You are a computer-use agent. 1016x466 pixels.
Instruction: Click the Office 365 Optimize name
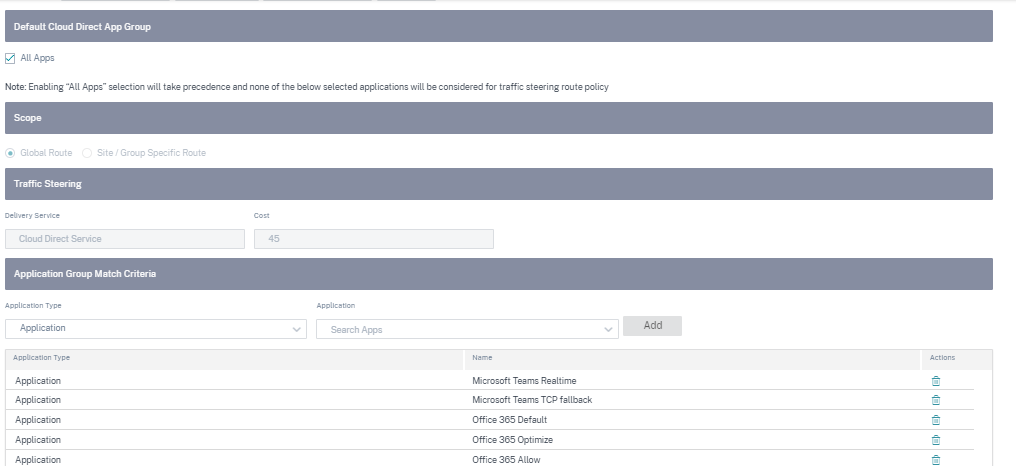coord(513,440)
